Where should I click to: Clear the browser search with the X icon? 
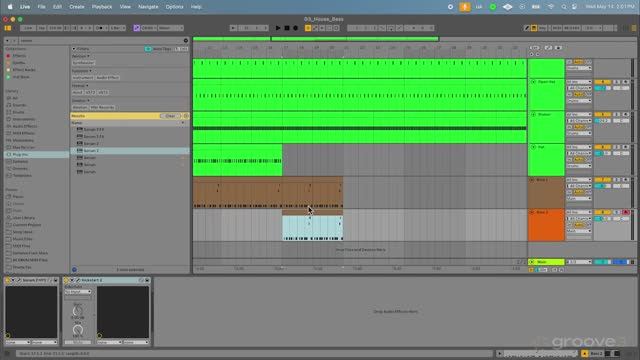pyautogui.click(x=186, y=41)
